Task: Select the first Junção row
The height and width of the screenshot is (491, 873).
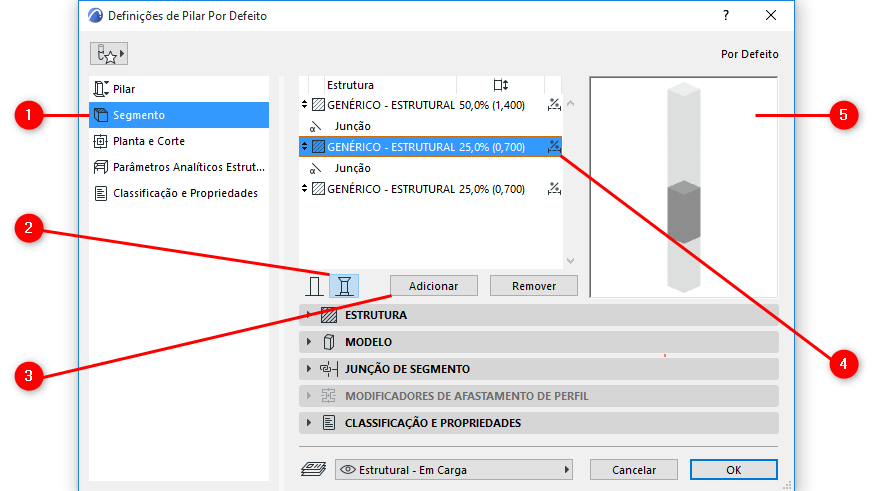Action: pyautogui.click(x=430, y=126)
